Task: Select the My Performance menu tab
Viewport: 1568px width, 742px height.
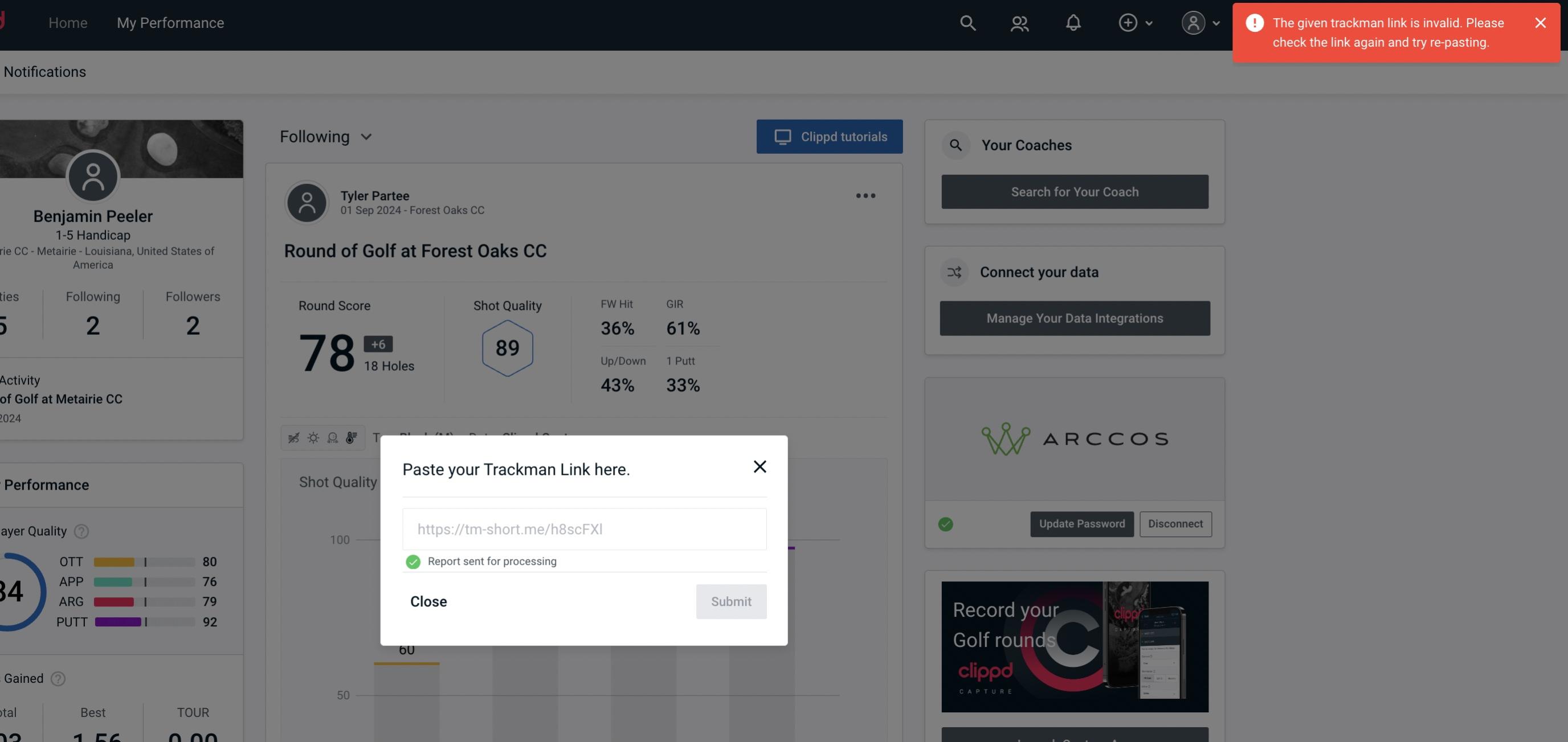Action: click(x=170, y=22)
